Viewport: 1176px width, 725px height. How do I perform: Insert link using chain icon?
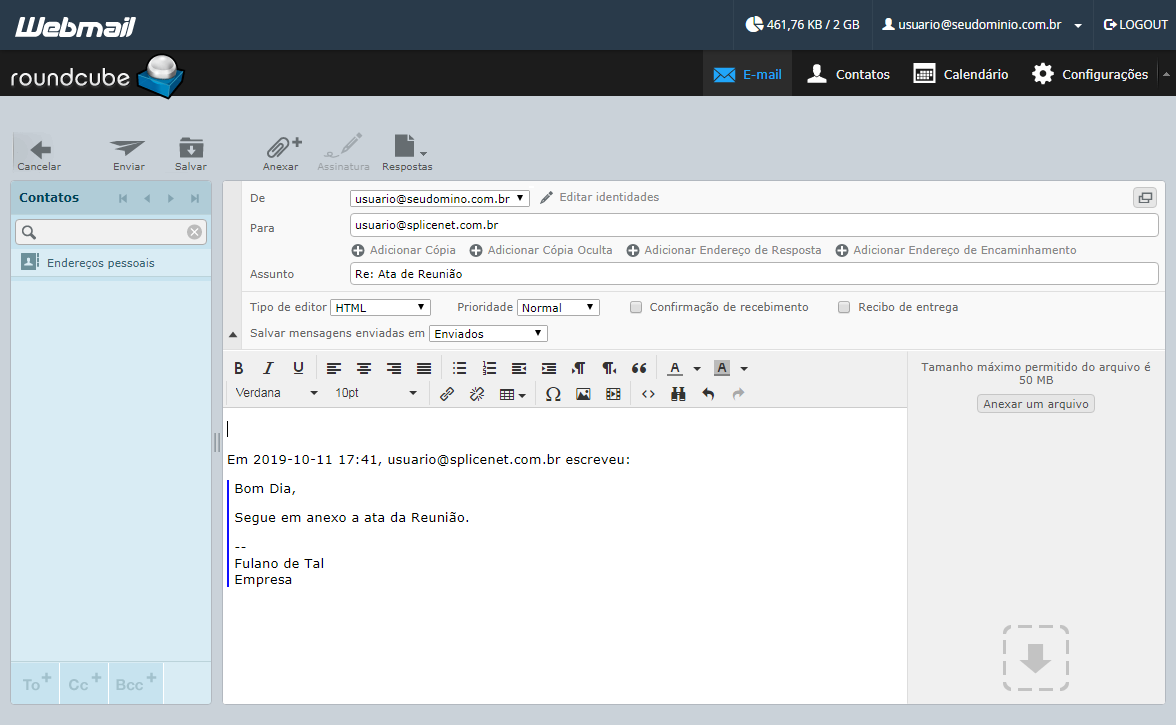(x=447, y=394)
